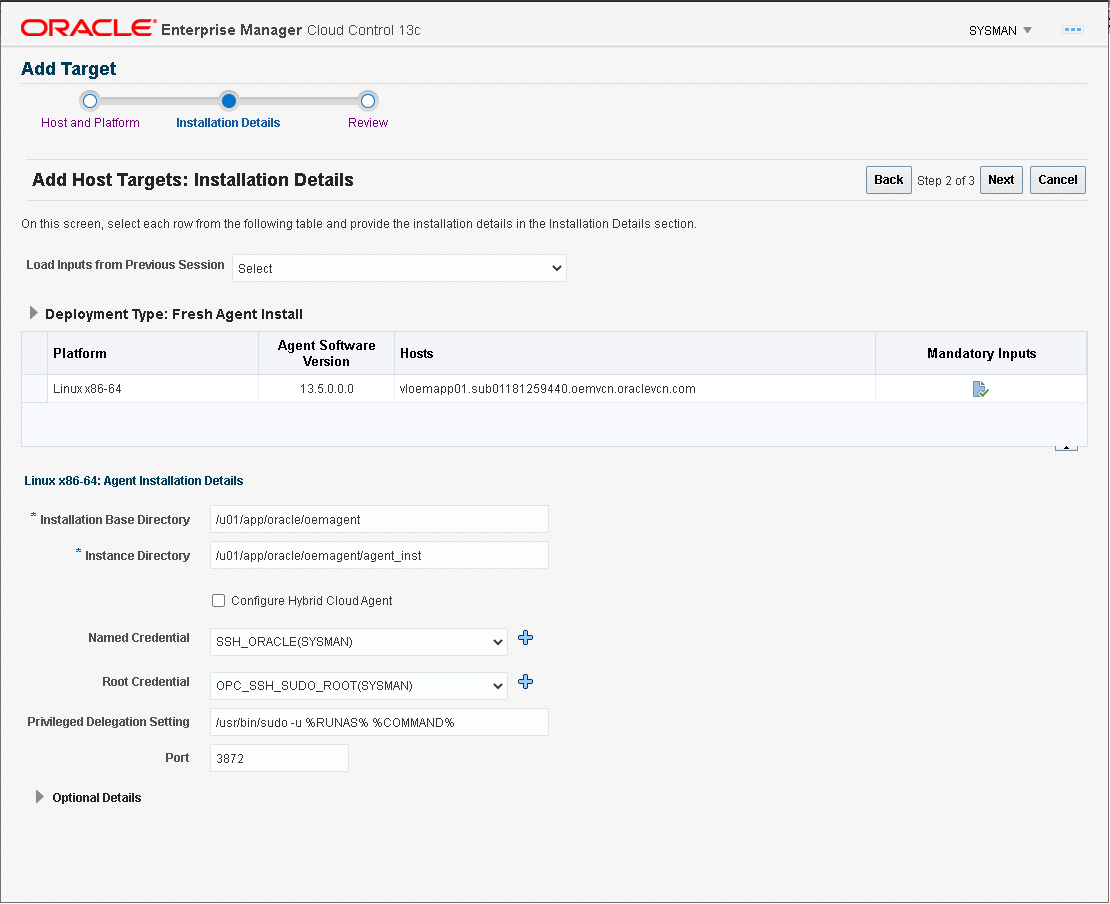Cancel the Add Host Targets wizard
The height and width of the screenshot is (904, 1110).
point(1057,180)
